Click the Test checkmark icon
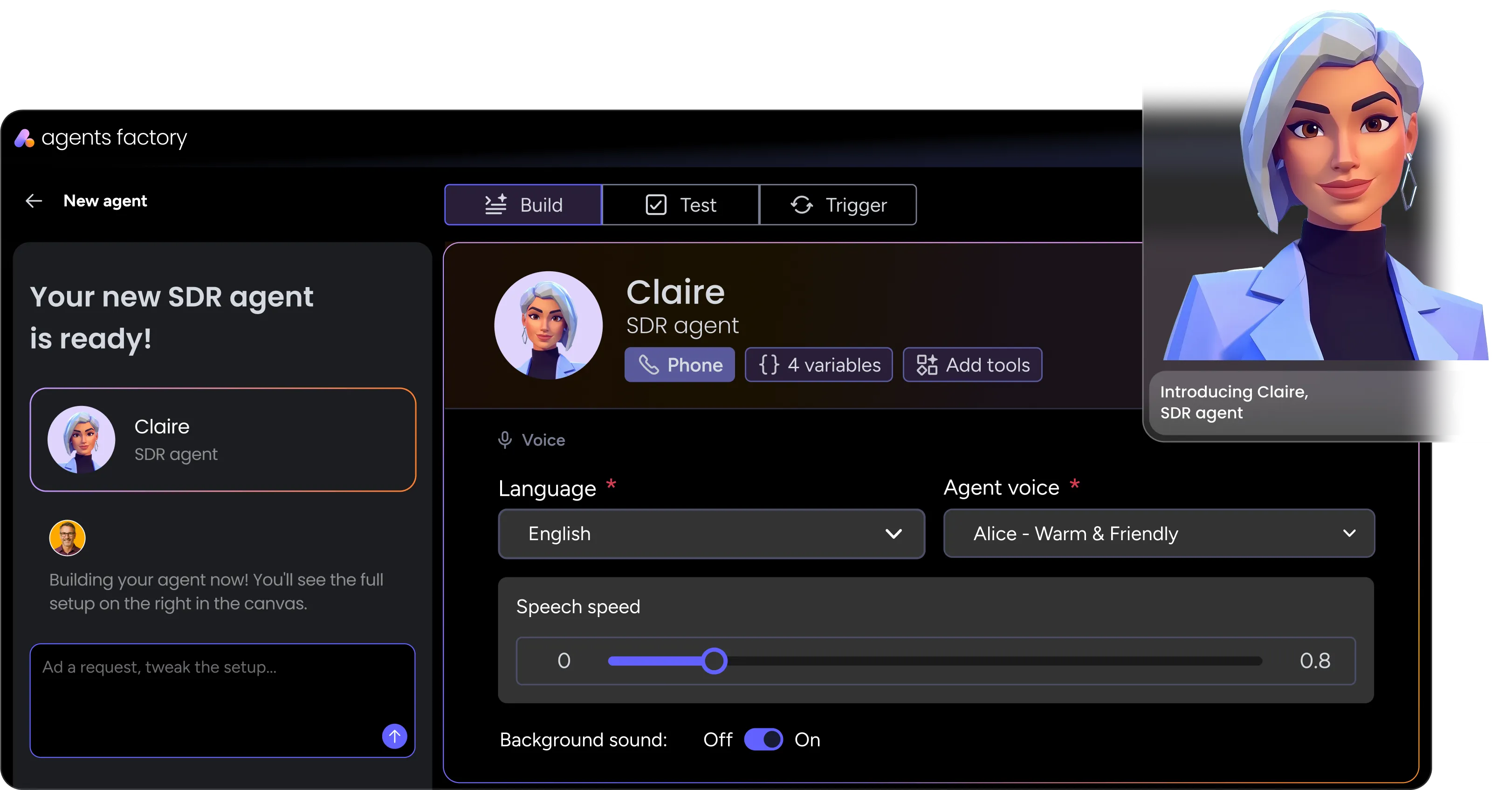Image resolution: width=1512 pixels, height=790 pixels. pos(656,205)
